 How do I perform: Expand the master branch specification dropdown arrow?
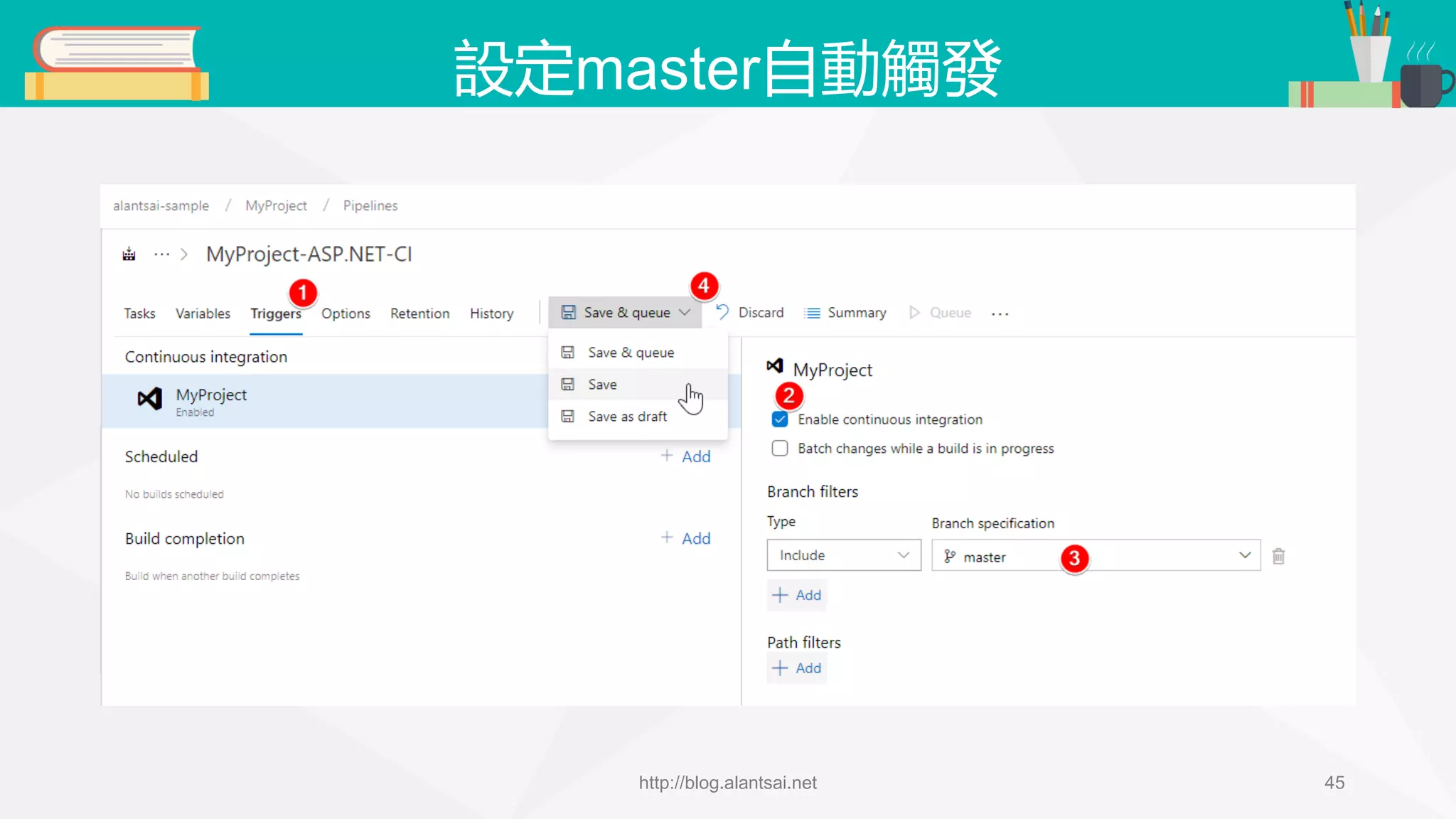tap(1245, 555)
